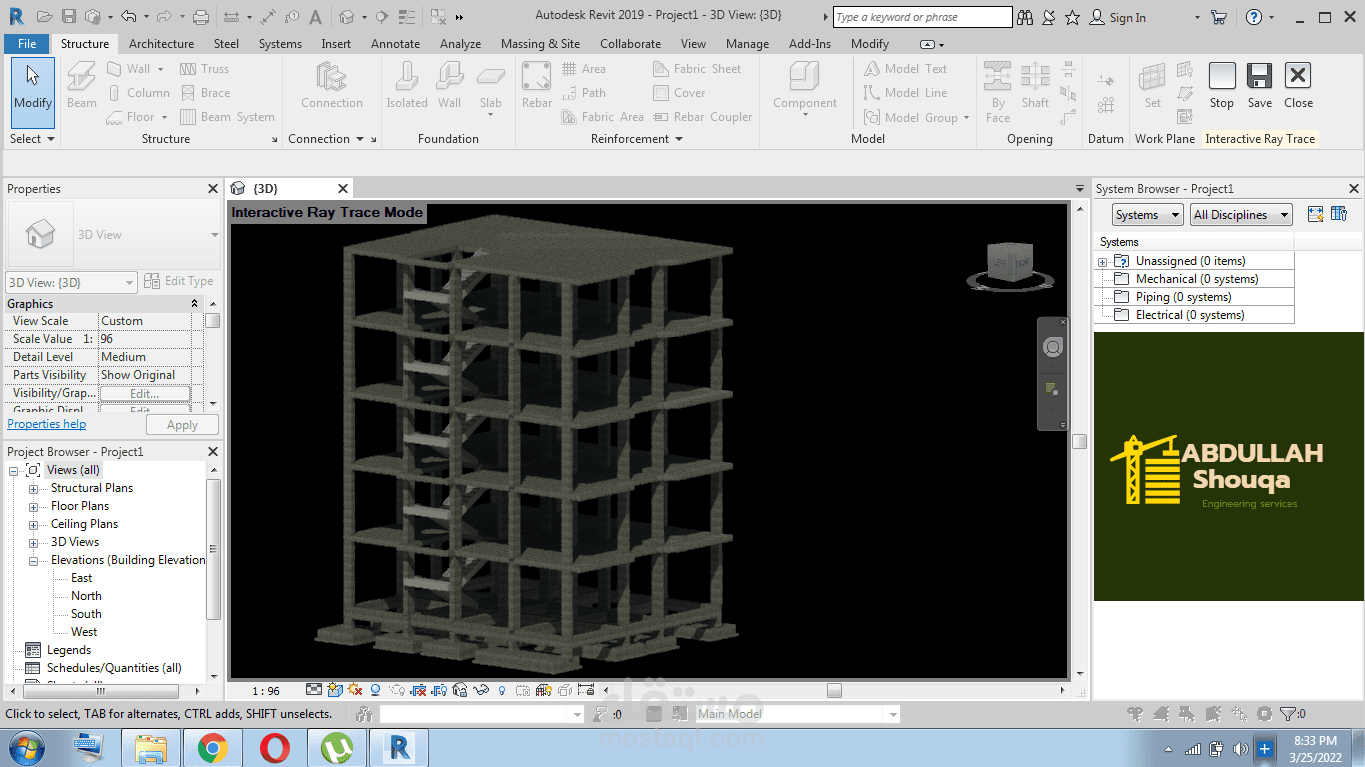1365x767 pixels.
Task: Open the 3D View: {3D} properties dropdown
Action: pyautogui.click(x=71, y=283)
